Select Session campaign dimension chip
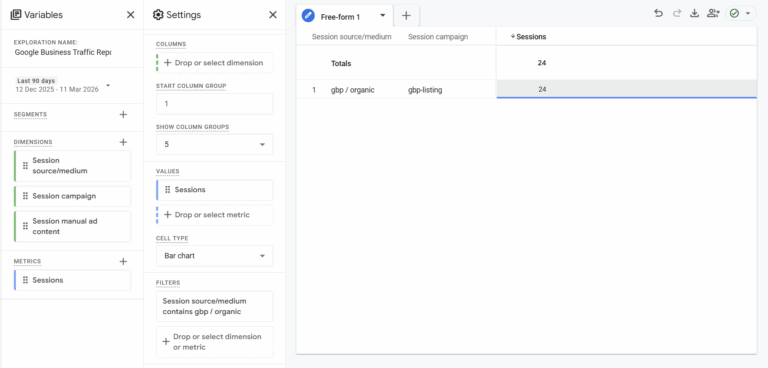Viewport: 768px width, 368px height. point(72,196)
